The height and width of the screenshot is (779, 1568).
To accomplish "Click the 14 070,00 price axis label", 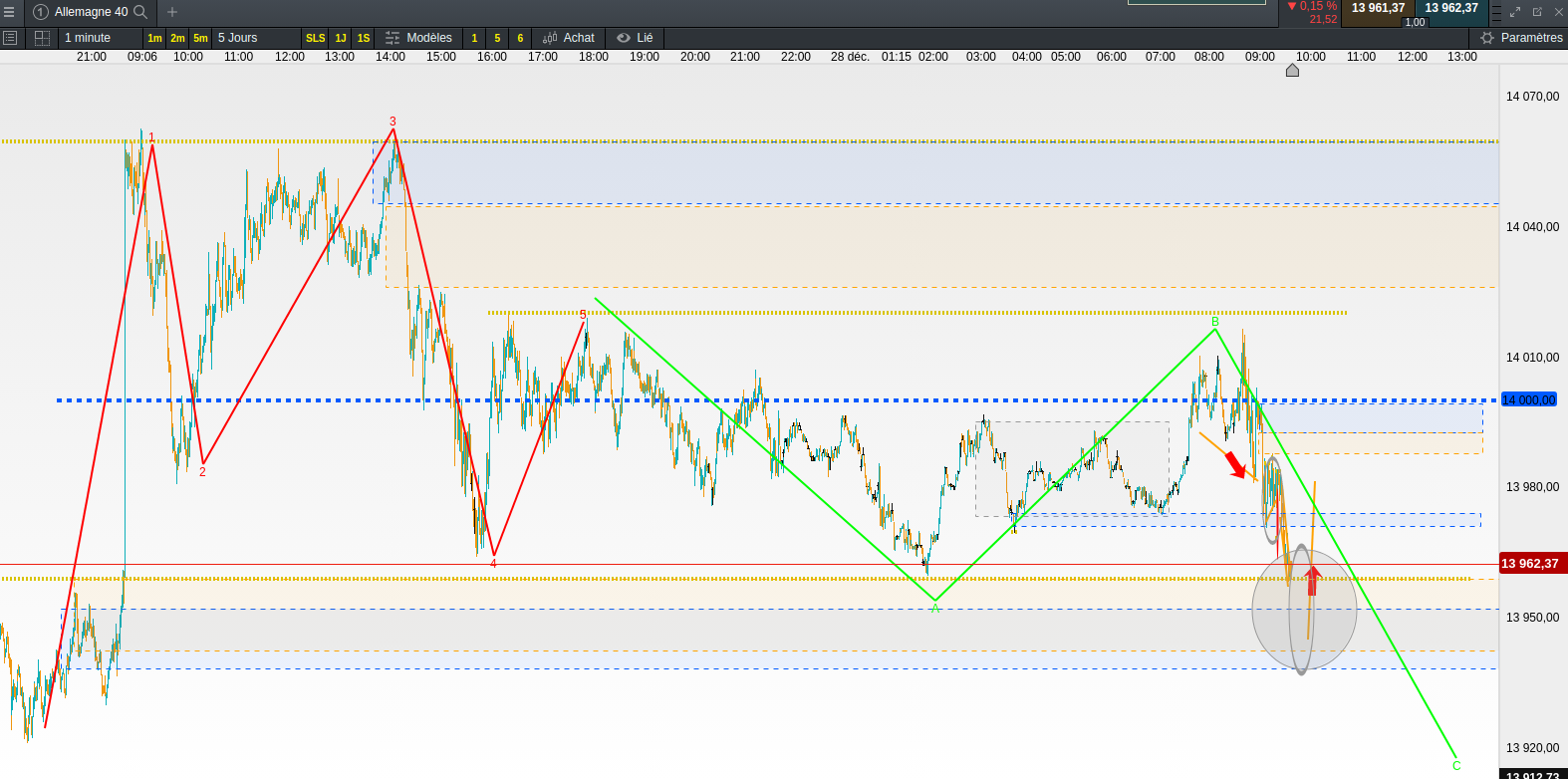I will (1532, 97).
